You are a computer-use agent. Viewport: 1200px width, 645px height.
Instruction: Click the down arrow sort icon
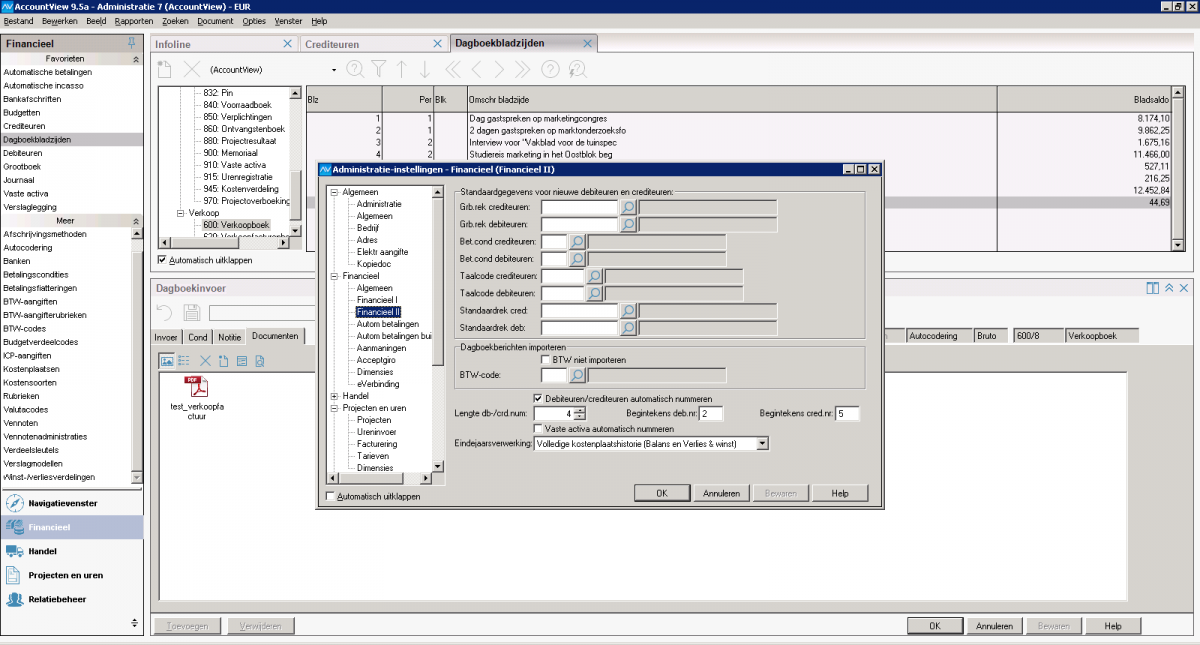[425, 69]
